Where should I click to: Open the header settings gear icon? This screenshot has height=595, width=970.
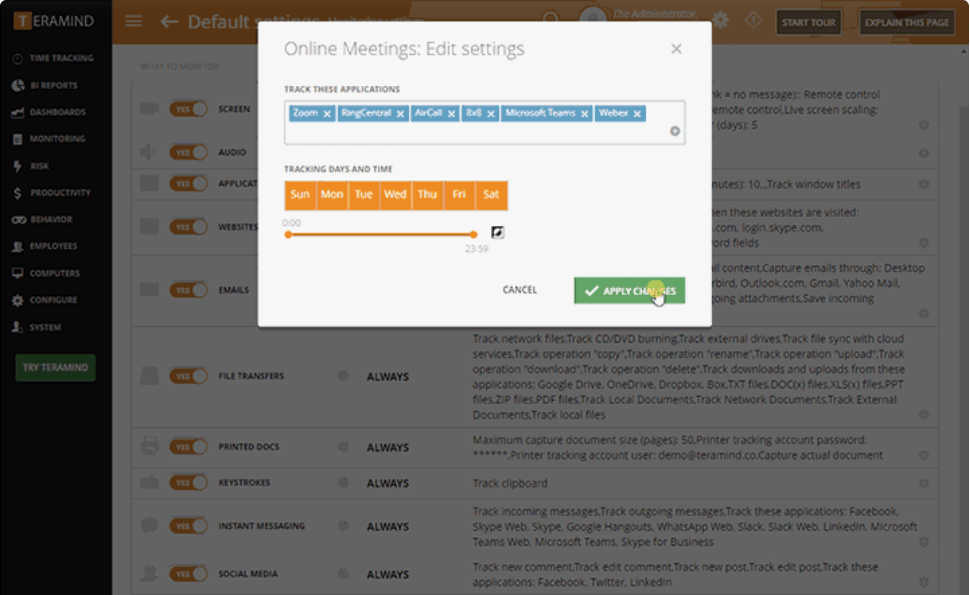721,20
